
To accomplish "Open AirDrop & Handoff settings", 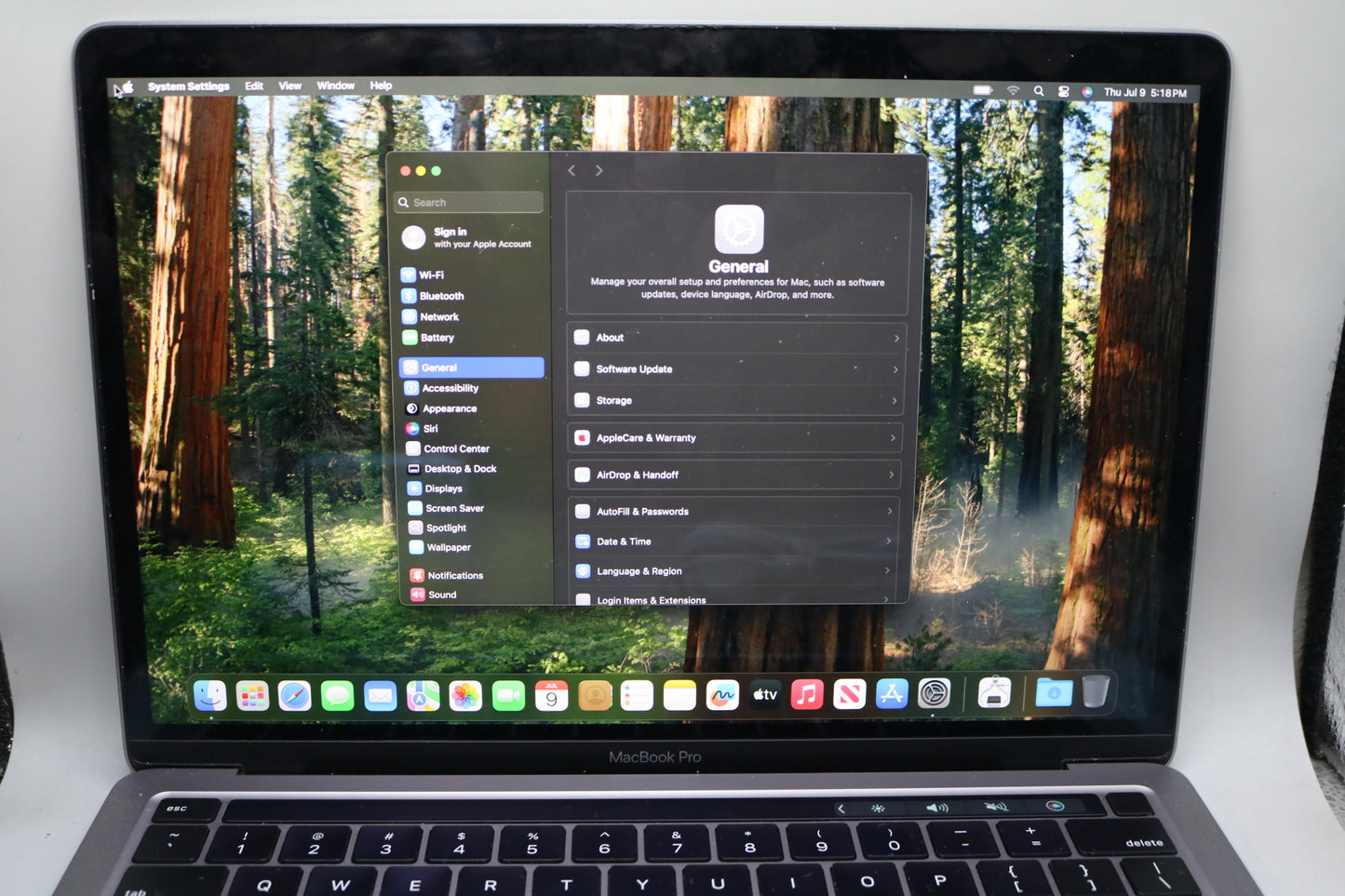I will click(734, 475).
